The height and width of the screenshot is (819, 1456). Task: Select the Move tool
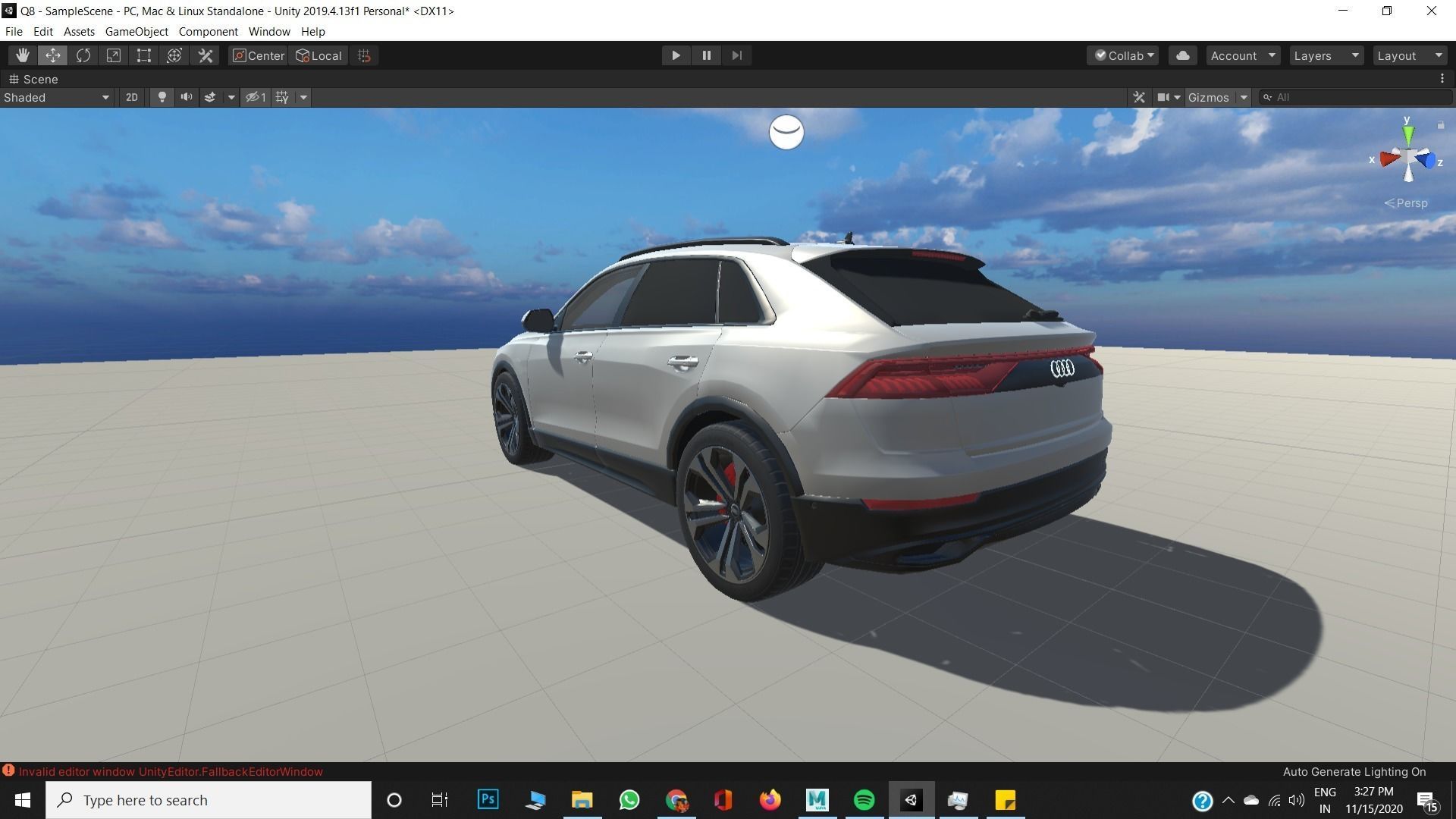pos(52,55)
